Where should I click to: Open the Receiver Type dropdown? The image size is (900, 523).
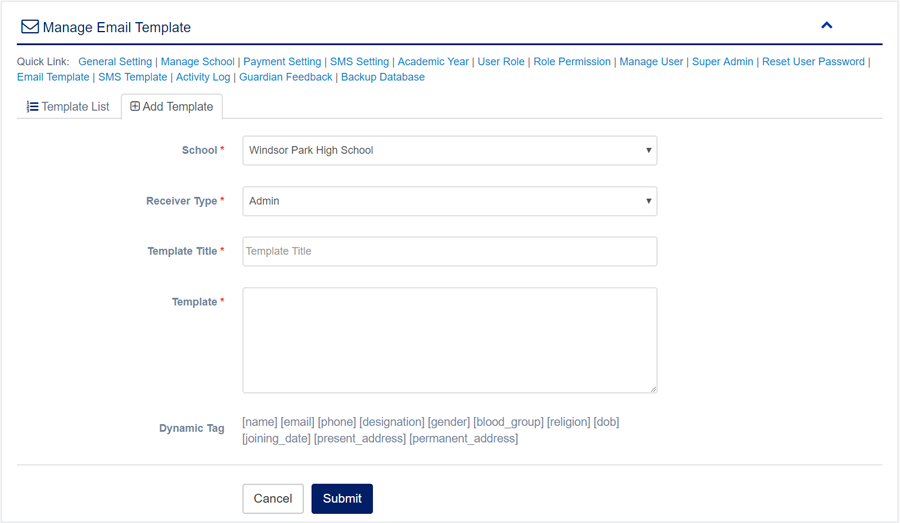tap(449, 201)
